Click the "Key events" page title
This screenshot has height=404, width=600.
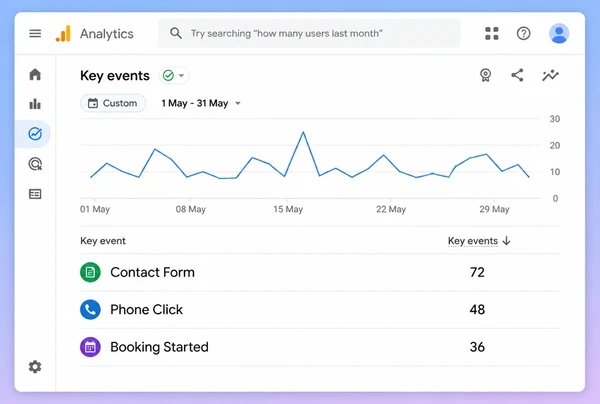tap(115, 75)
